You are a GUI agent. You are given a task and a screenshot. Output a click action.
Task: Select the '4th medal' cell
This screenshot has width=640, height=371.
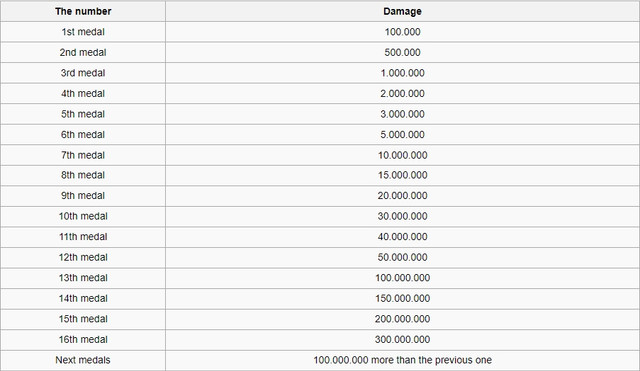click(83, 93)
